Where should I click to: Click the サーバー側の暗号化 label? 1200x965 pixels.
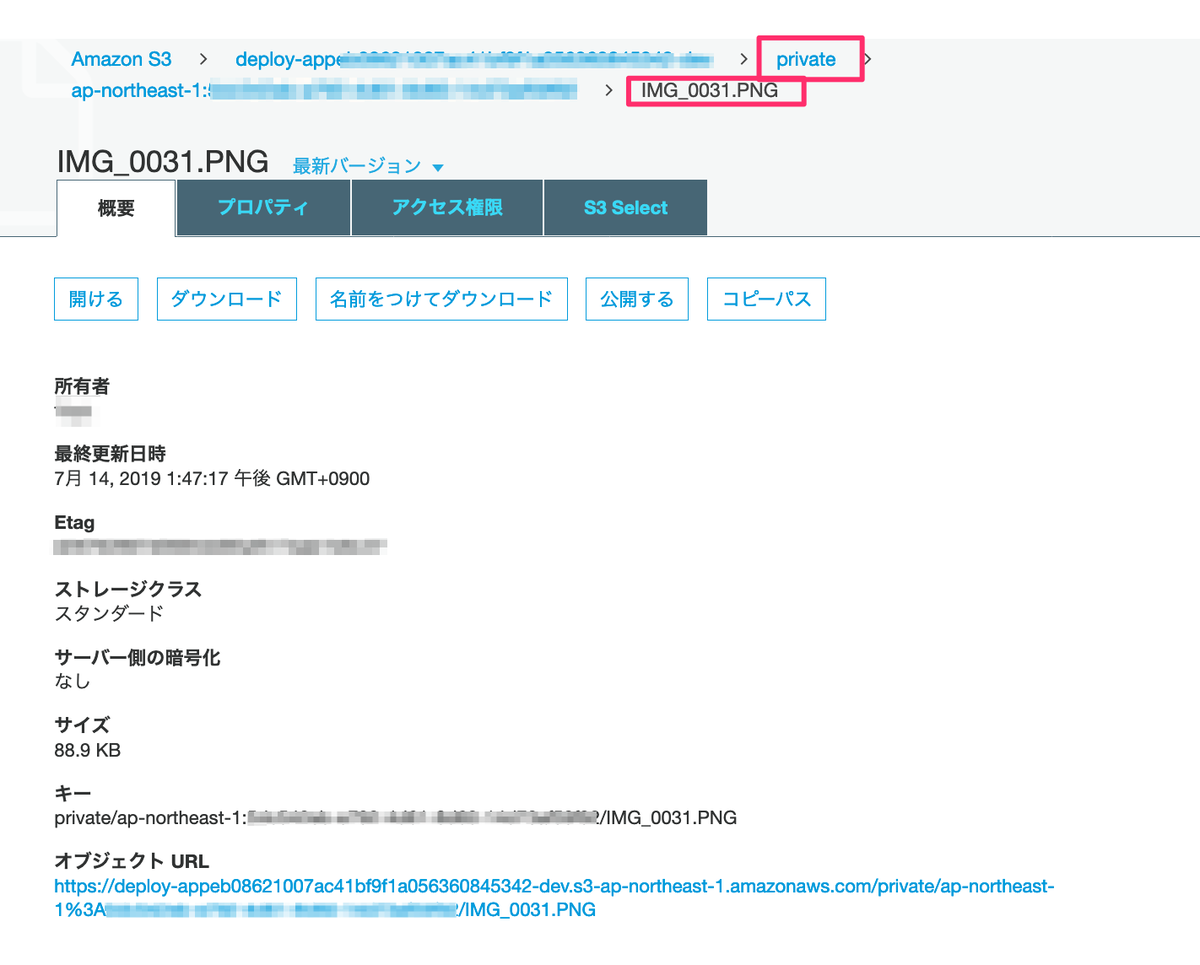[x=137, y=657]
